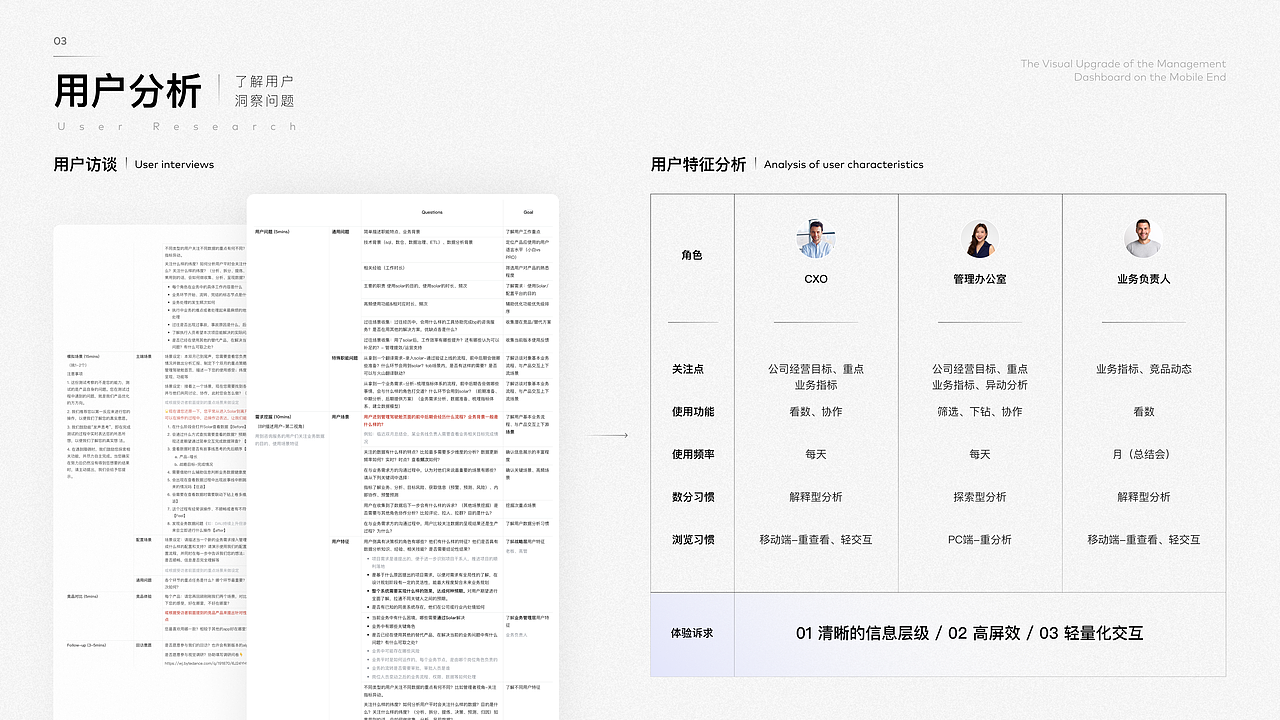Click the '用户问题 (5mins)' row label

(x=270, y=231)
